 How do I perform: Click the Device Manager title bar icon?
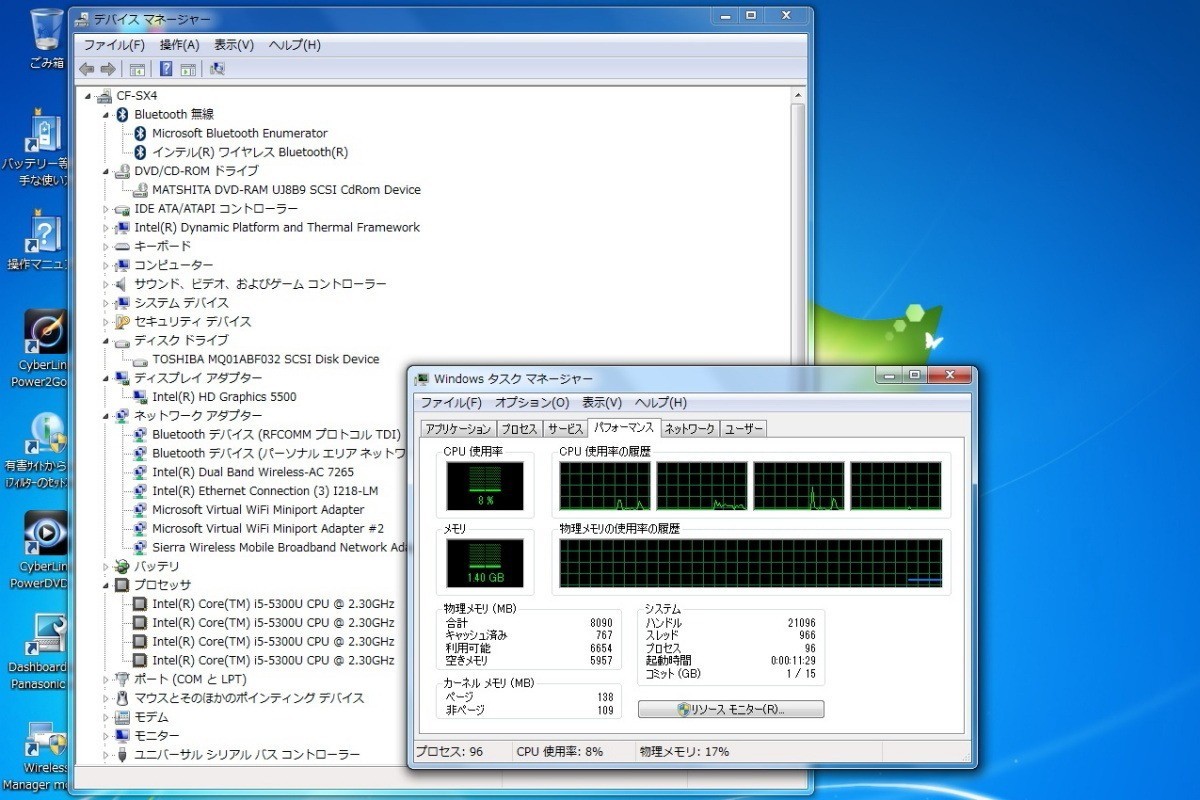tap(82, 19)
